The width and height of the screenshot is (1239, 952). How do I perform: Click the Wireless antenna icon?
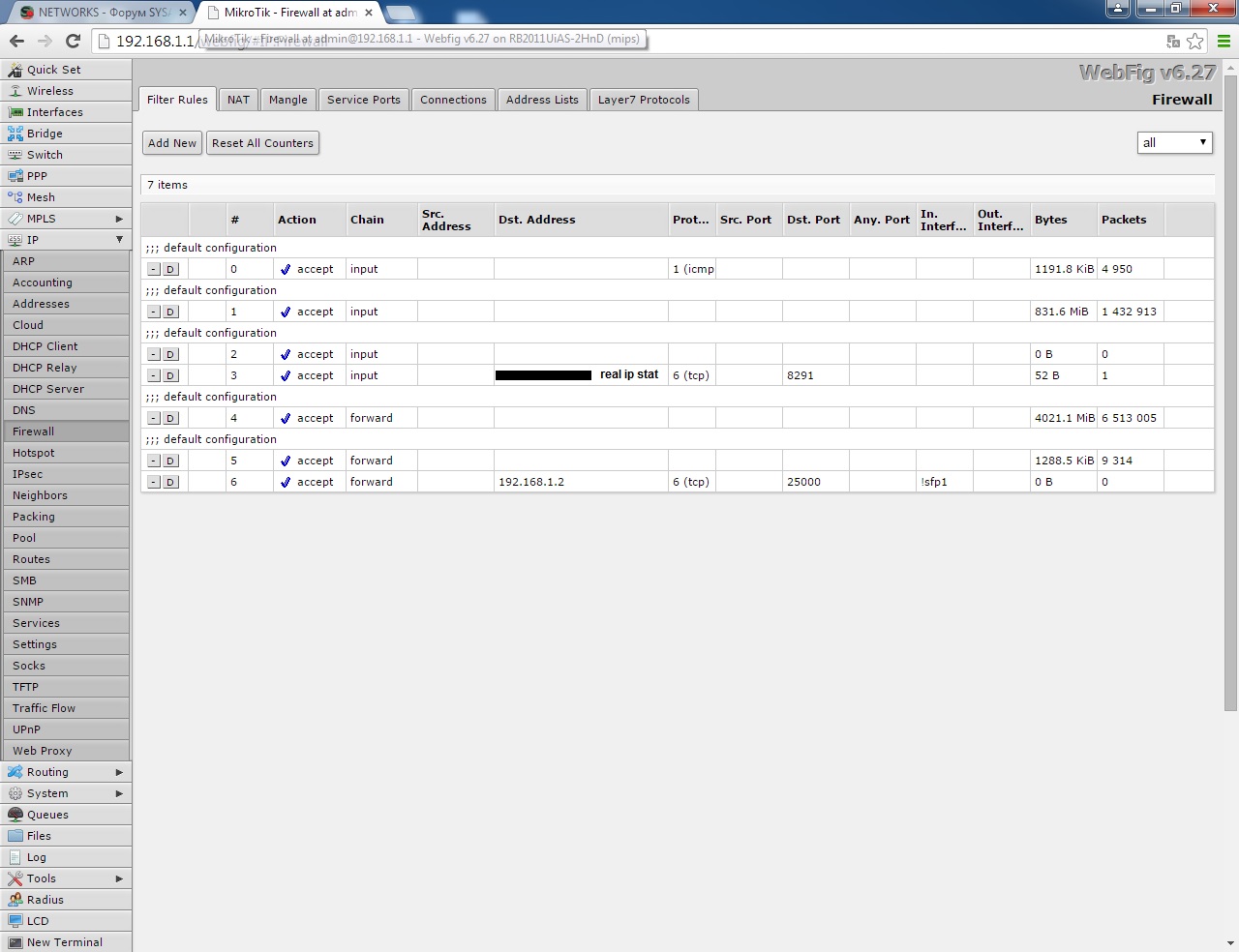[x=15, y=91]
